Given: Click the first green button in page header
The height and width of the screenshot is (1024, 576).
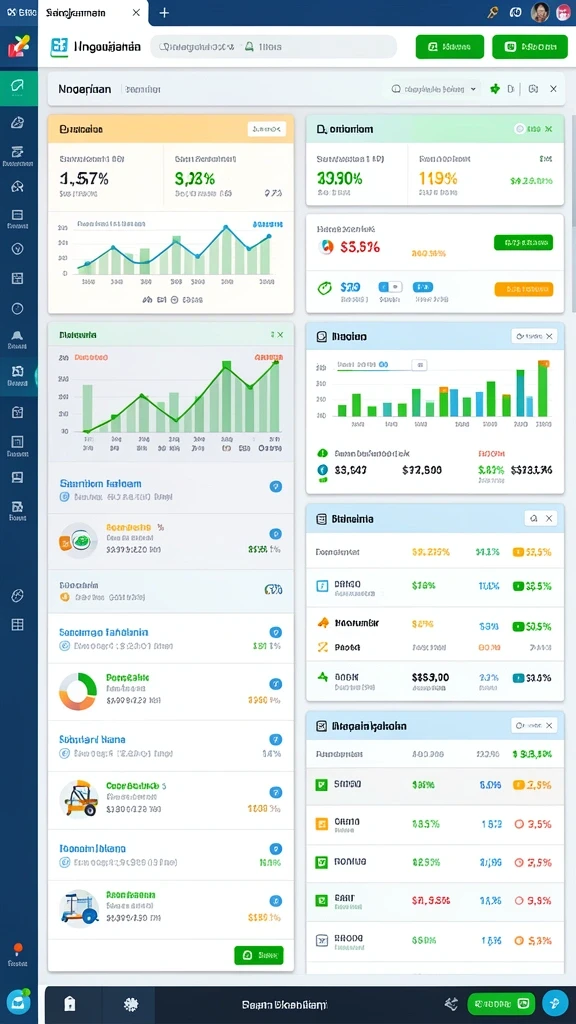Looking at the screenshot, I should (x=449, y=47).
